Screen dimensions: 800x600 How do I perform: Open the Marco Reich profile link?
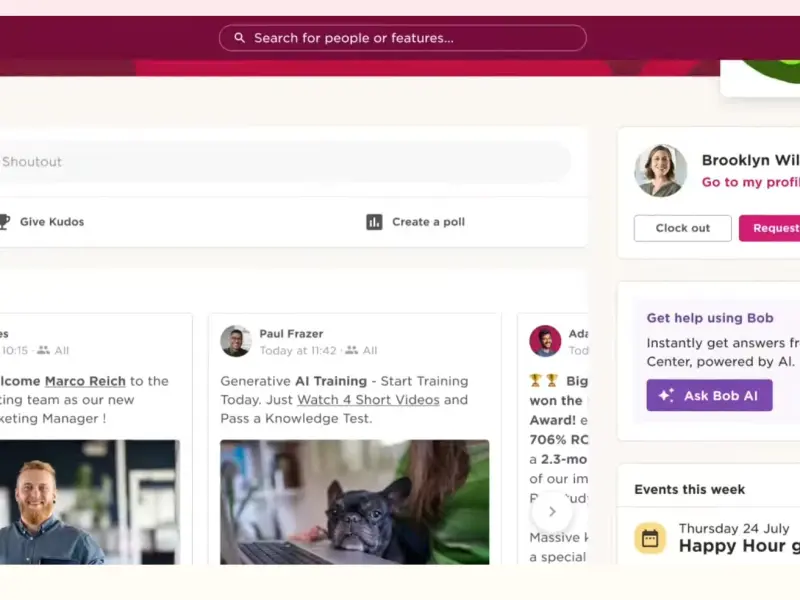click(x=85, y=381)
